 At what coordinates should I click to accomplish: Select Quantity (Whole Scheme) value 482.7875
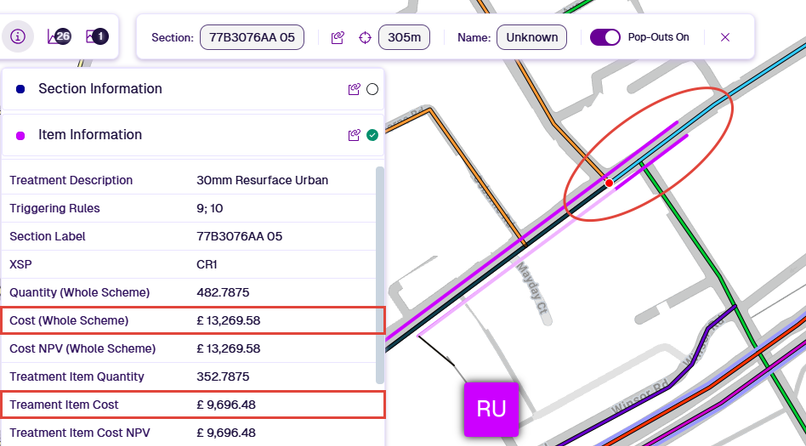point(223,292)
